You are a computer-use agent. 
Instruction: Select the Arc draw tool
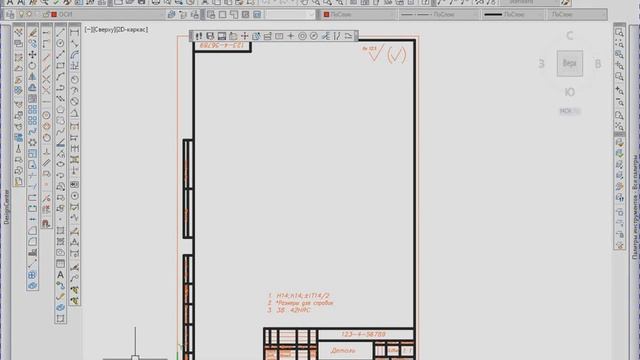[60, 76]
